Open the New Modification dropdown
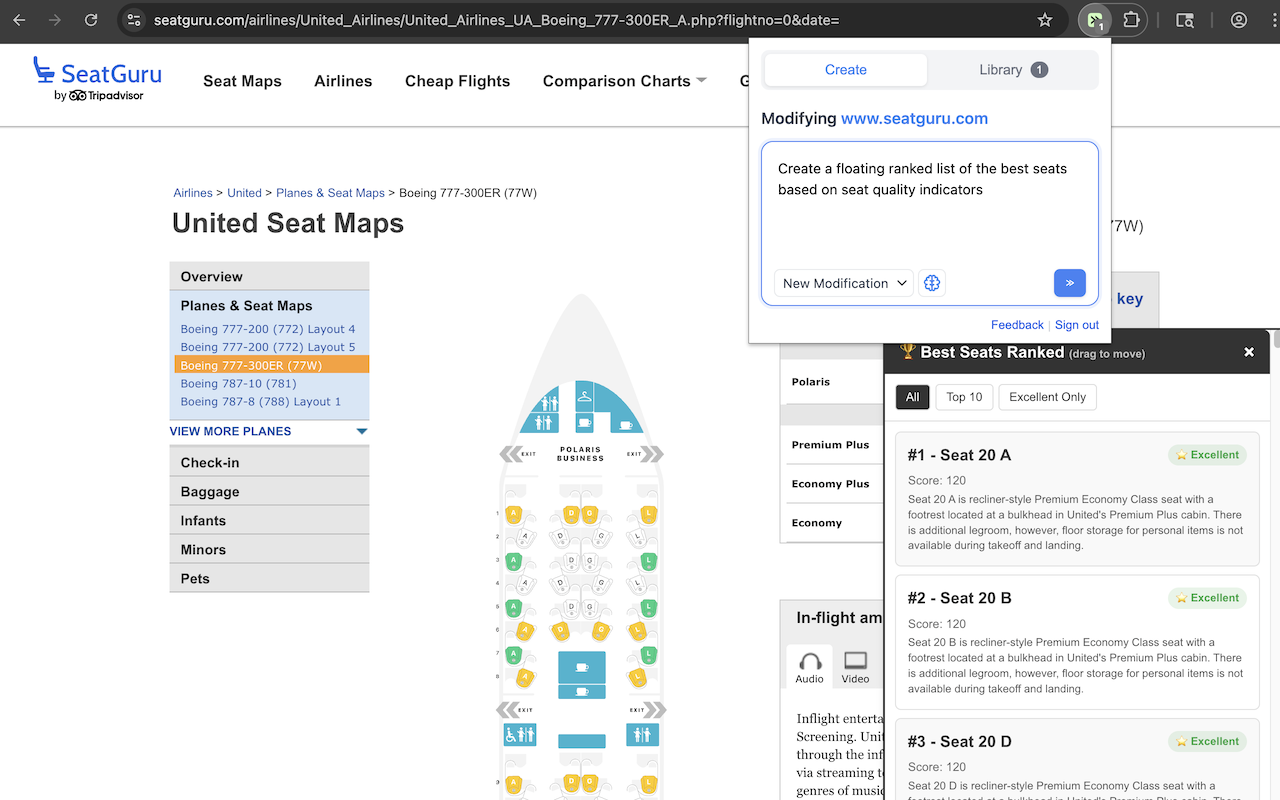Image resolution: width=1280 pixels, height=800 pixels. click(x=844, y=283)
